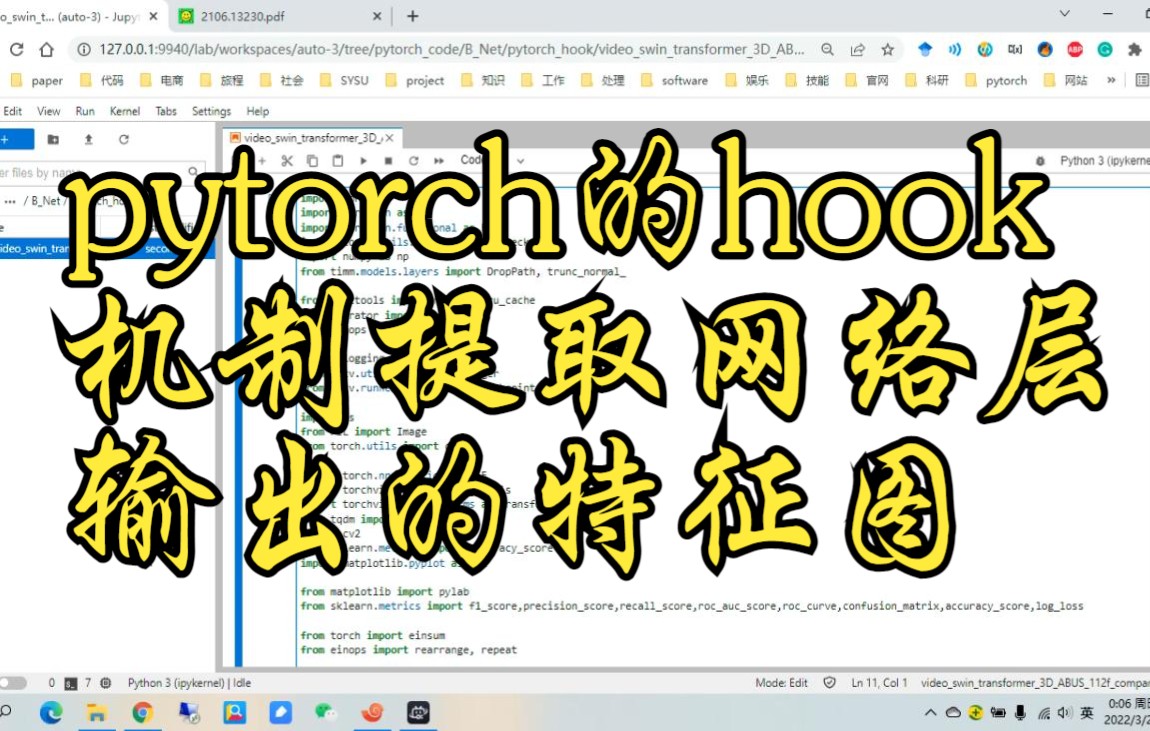The width and height of the screenshot is (1150, 731).
Task: Open the new launcher blue plus button
Action: point(15,139)
